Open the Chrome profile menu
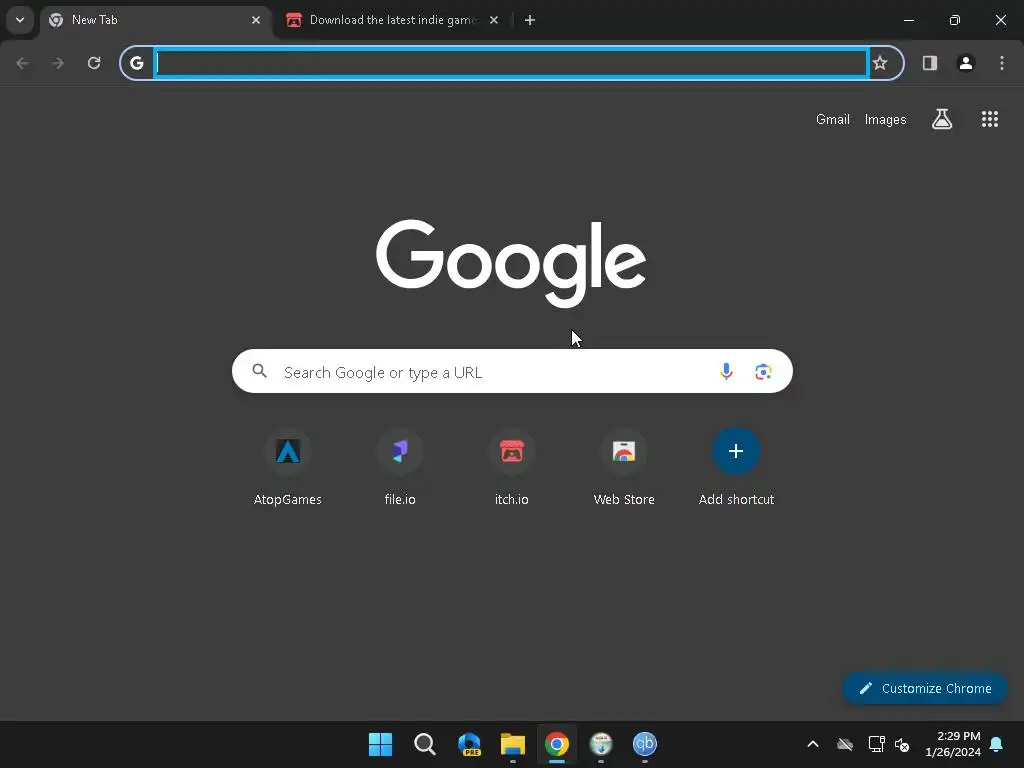Screen dimensions: 1024x768 [965, 63]
